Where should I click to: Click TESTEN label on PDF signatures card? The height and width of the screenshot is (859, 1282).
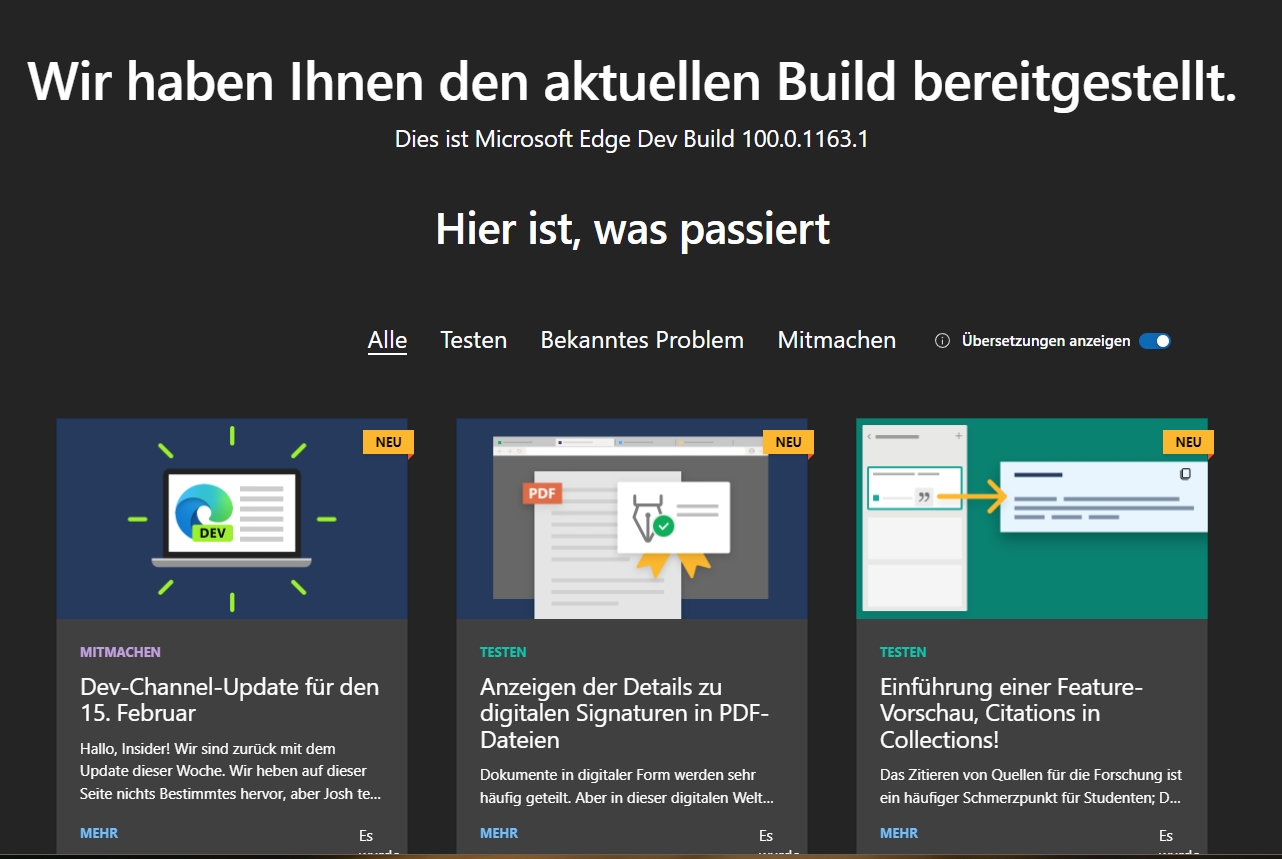click(x=503, y=652)
